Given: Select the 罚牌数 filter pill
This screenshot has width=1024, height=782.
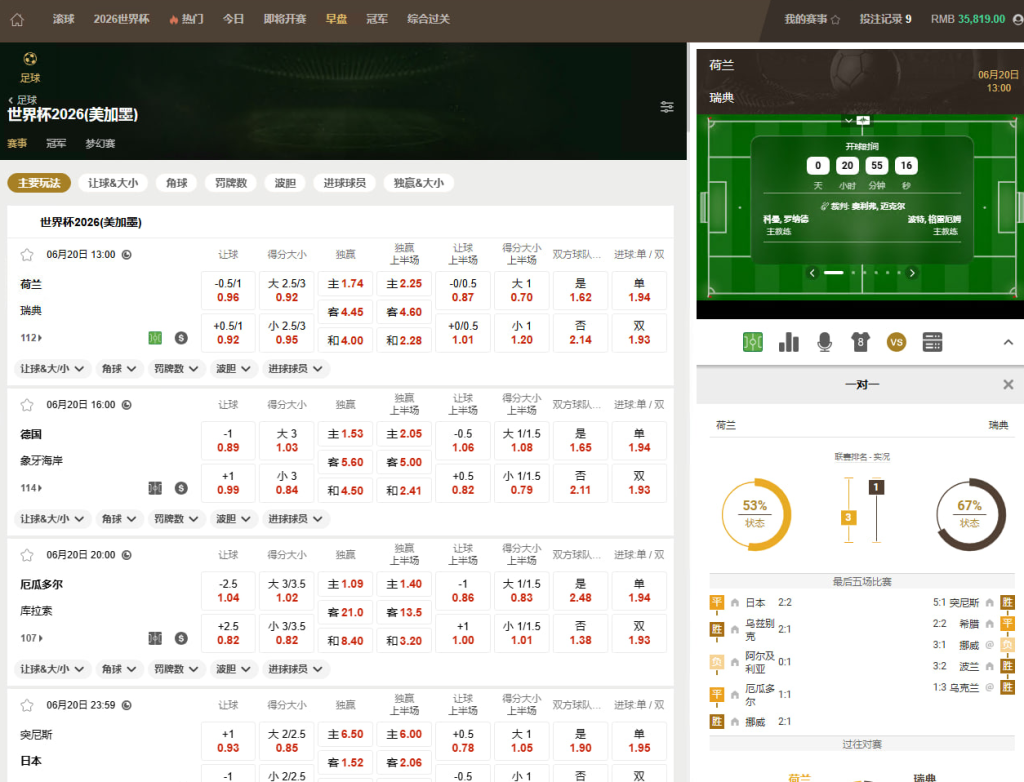Looking at the screenshot, I should point(231,183).
